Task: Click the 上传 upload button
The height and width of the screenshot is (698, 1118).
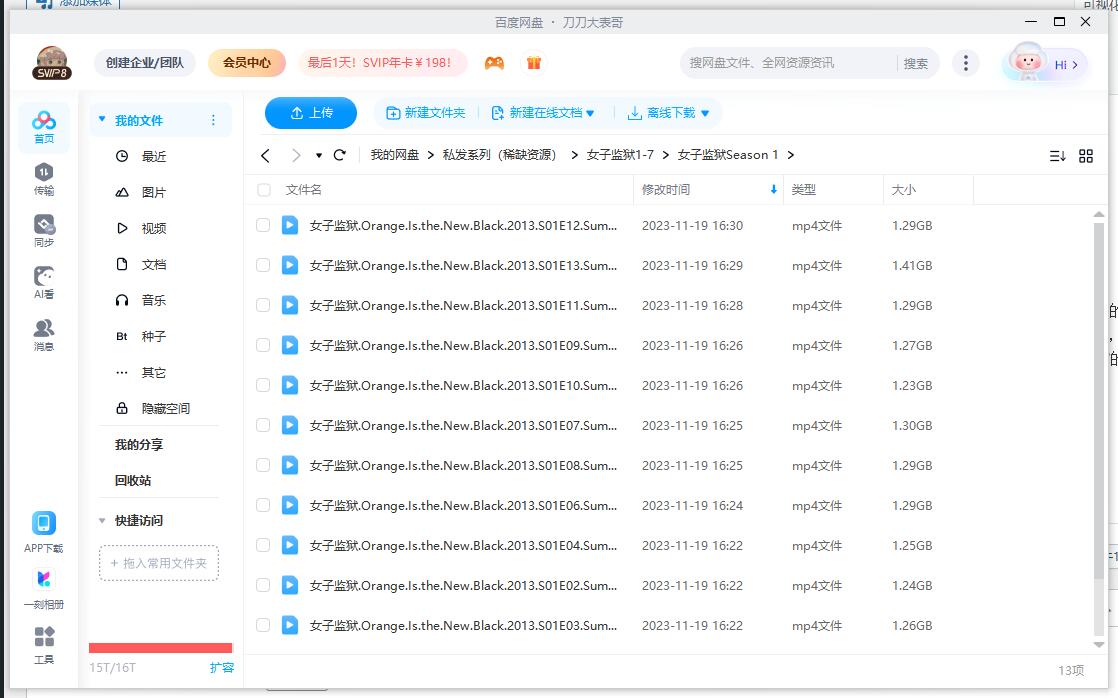Action: tap(310, 113)
